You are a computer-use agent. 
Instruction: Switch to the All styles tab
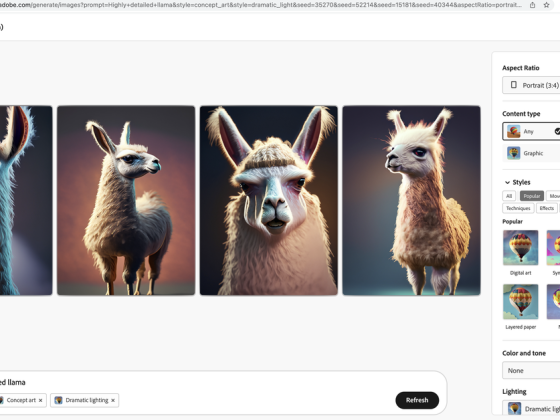click(x=509, y=196)
